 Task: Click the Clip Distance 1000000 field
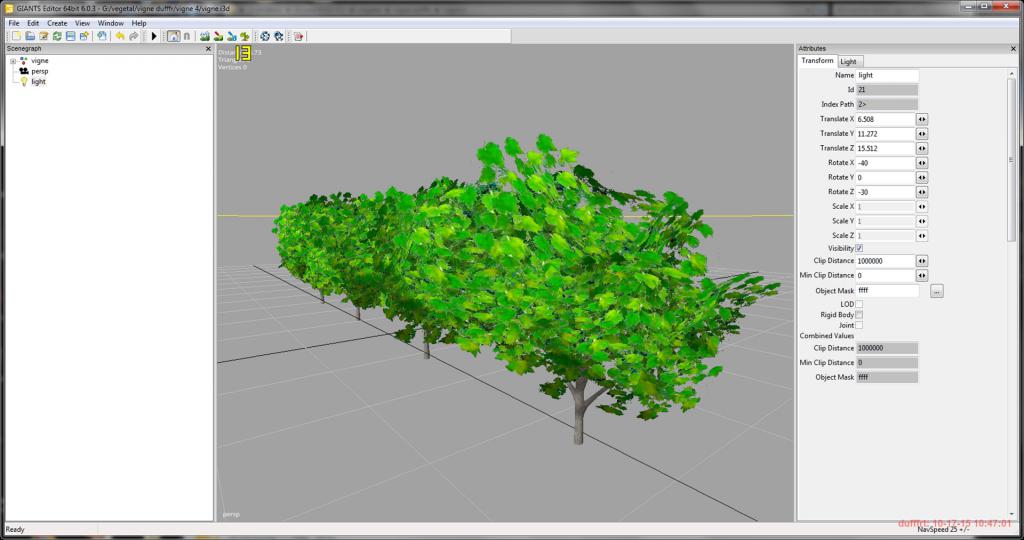coord(885,261)
